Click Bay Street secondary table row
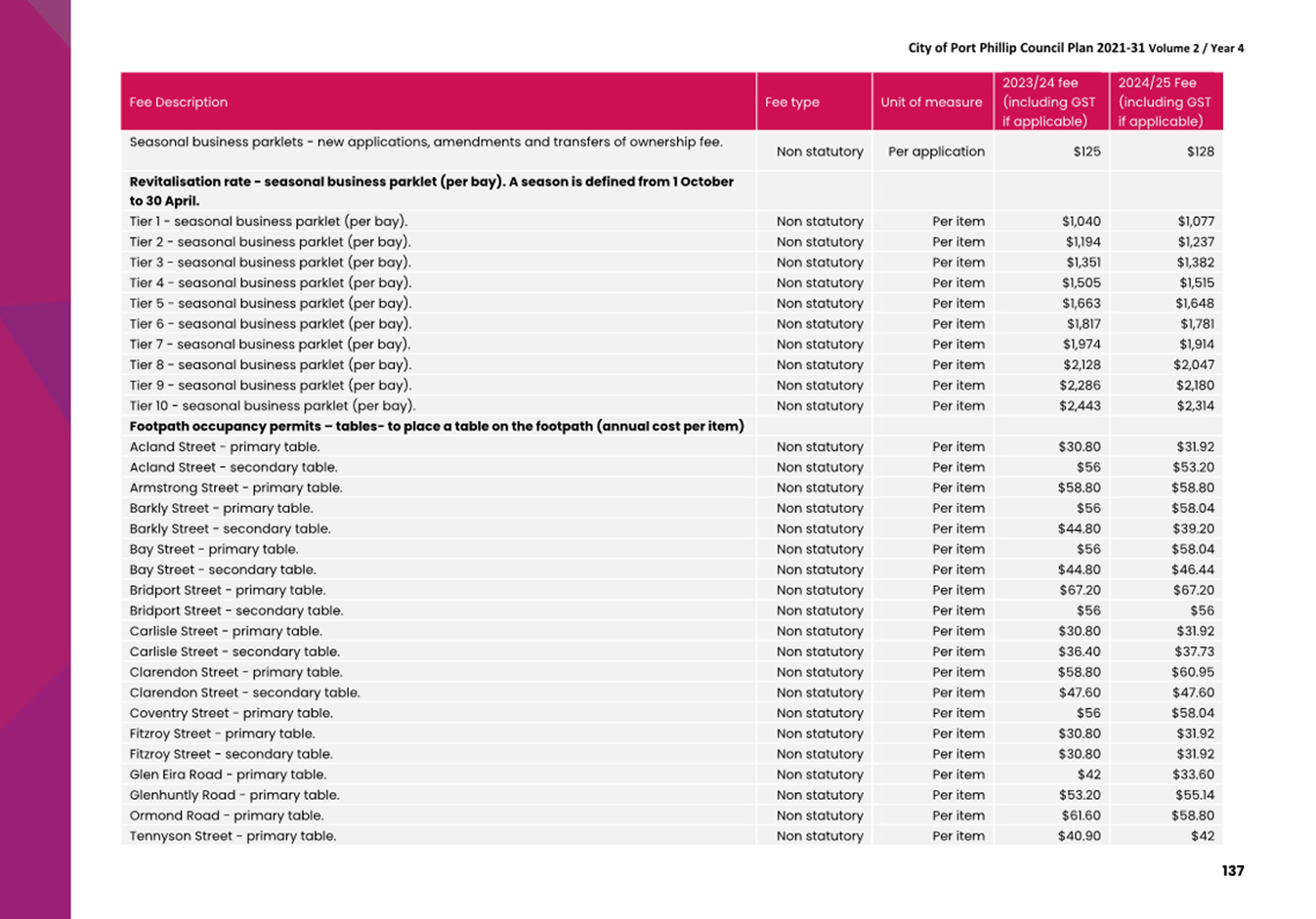 (x=671, y=570)
